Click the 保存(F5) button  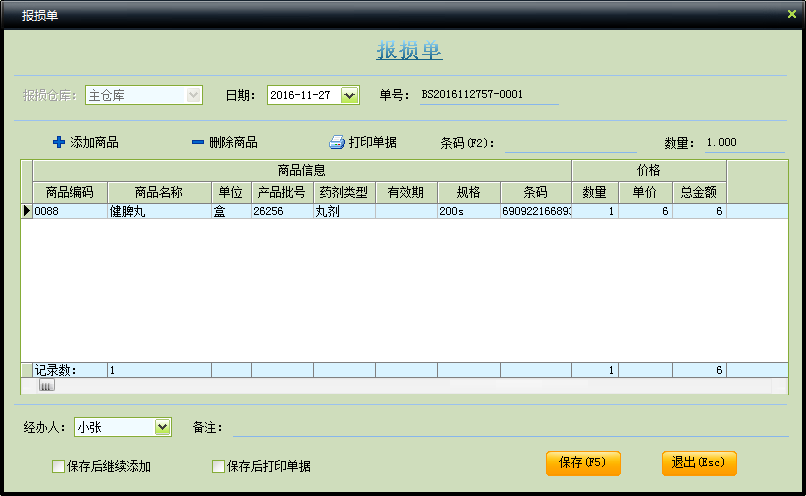(583, 463)
